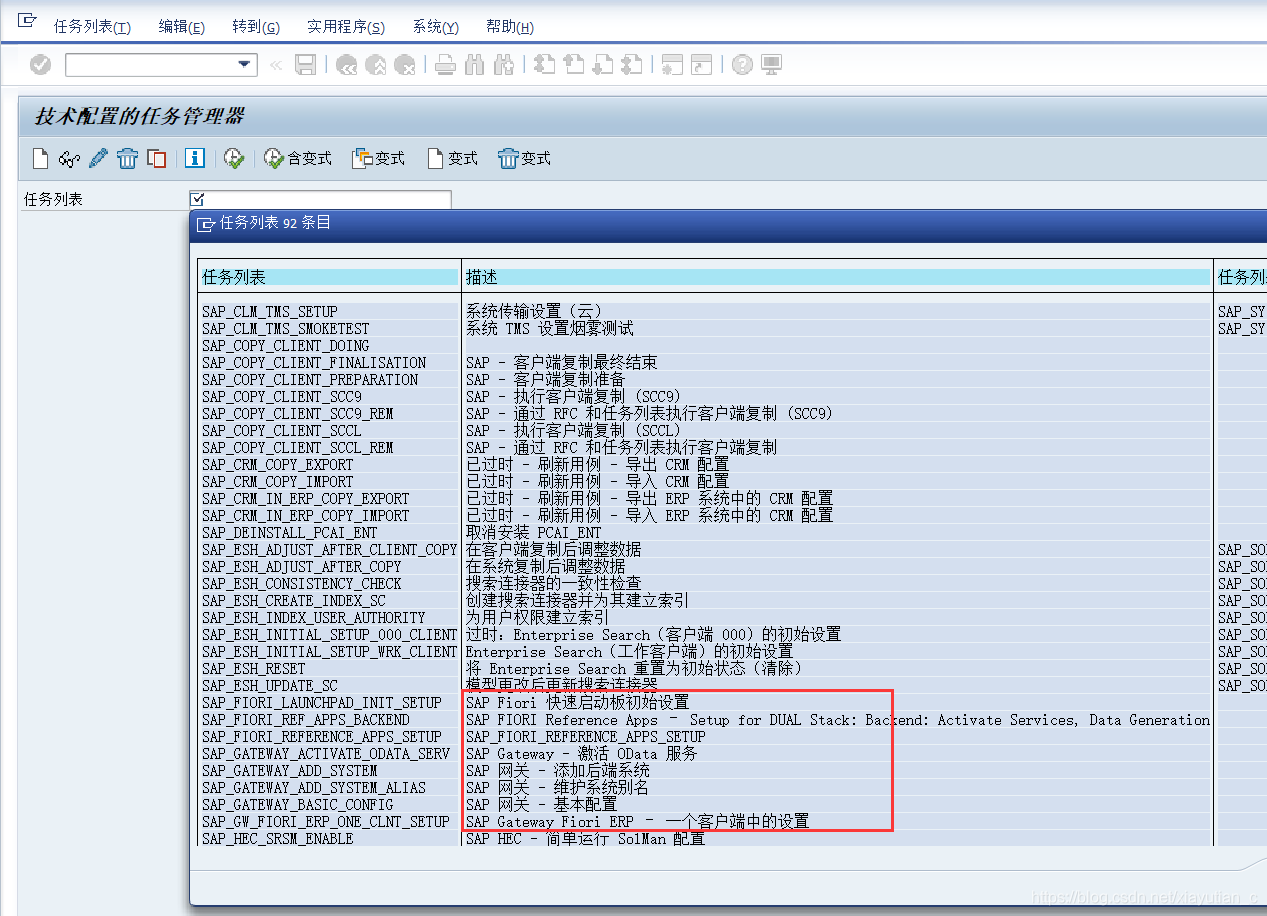Click the Help question-mark icon

[742, 65]
